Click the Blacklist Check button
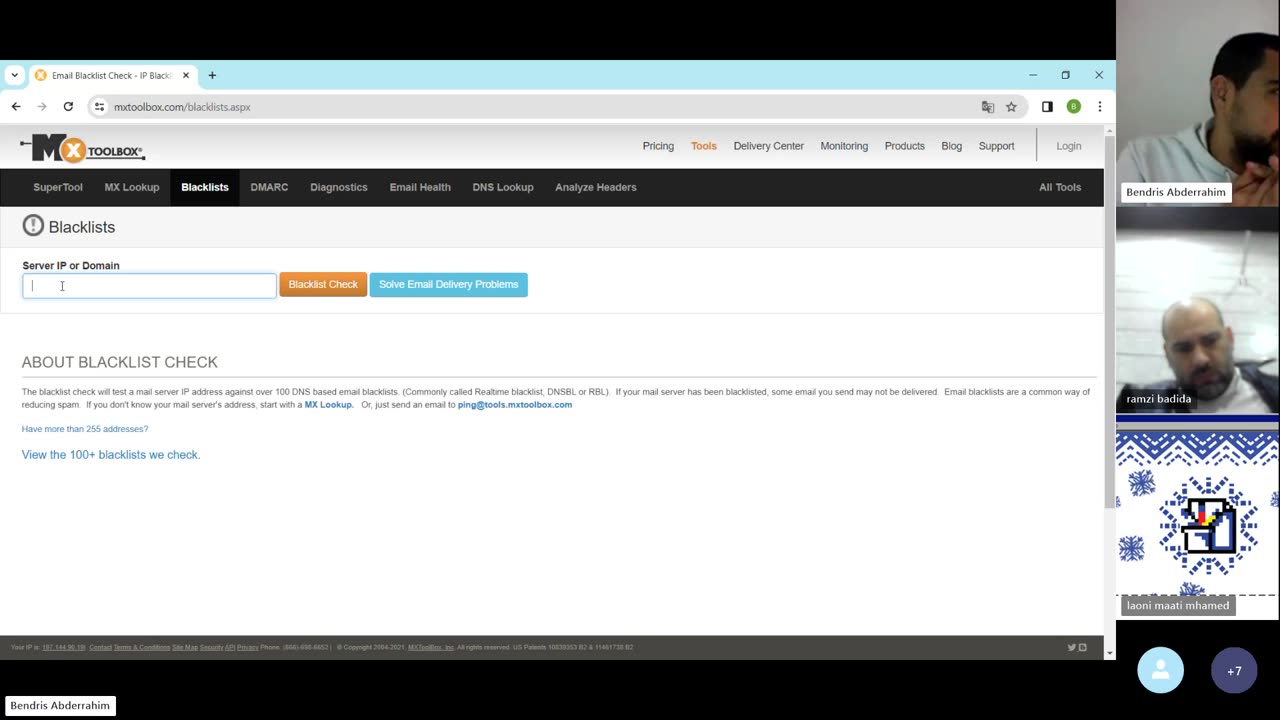Screen dimensions: 1280x720 323,285
